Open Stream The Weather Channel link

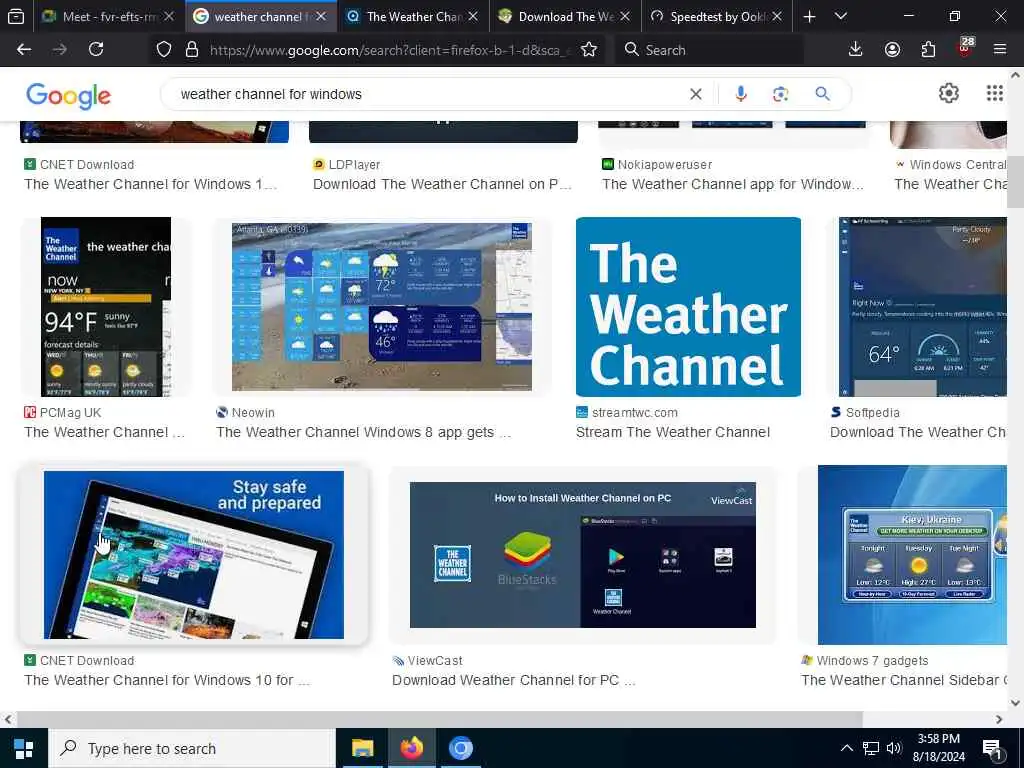pyautogui.click(x=673, y=432)
